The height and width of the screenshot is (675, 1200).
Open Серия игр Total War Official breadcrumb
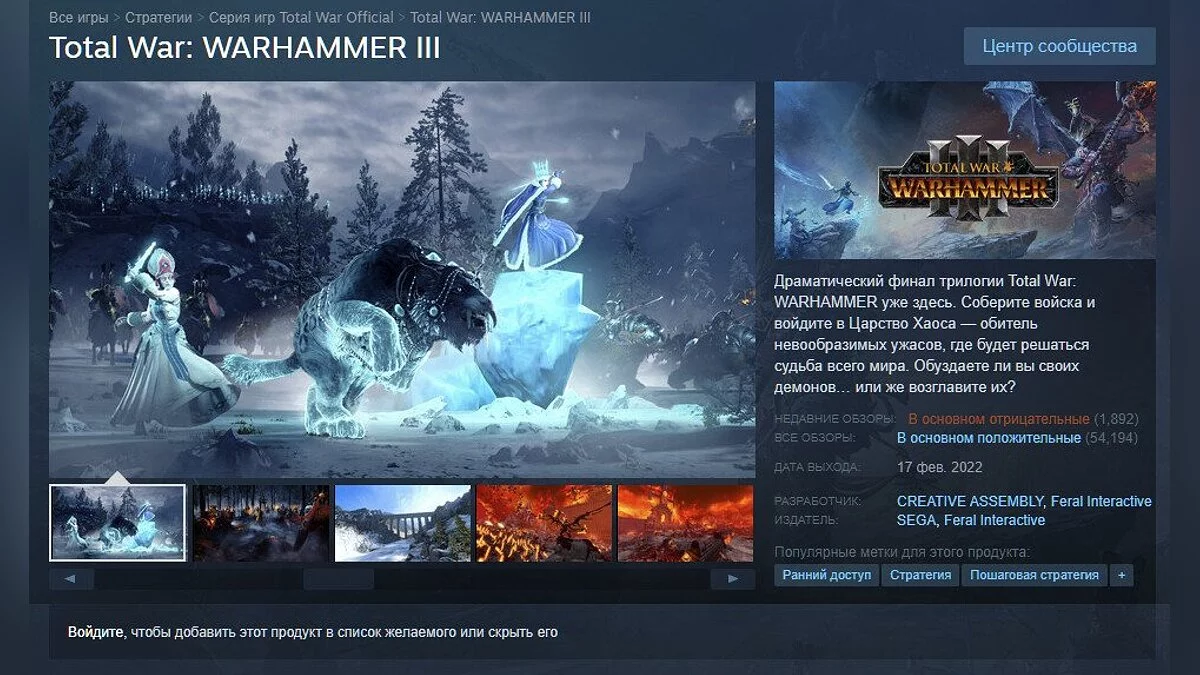(x=301, y=18)
